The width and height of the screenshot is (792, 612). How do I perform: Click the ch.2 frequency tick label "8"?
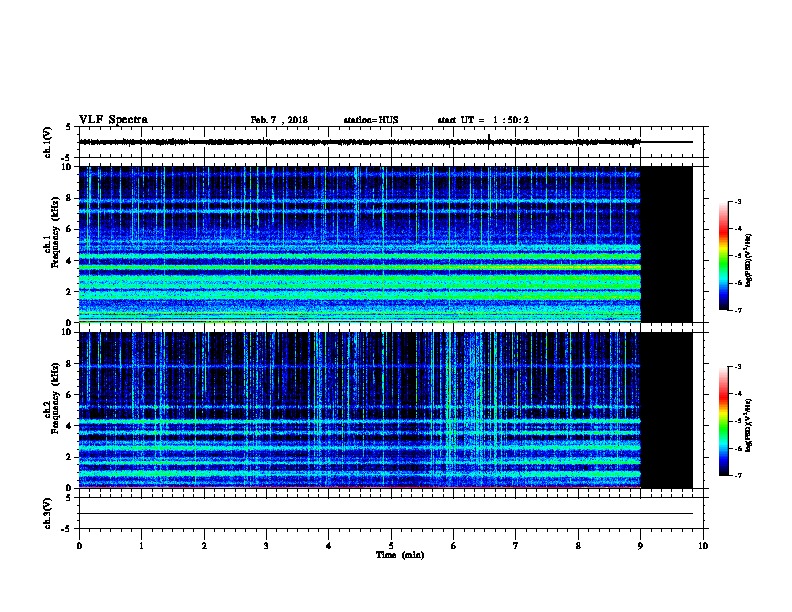tap(70, 364)
